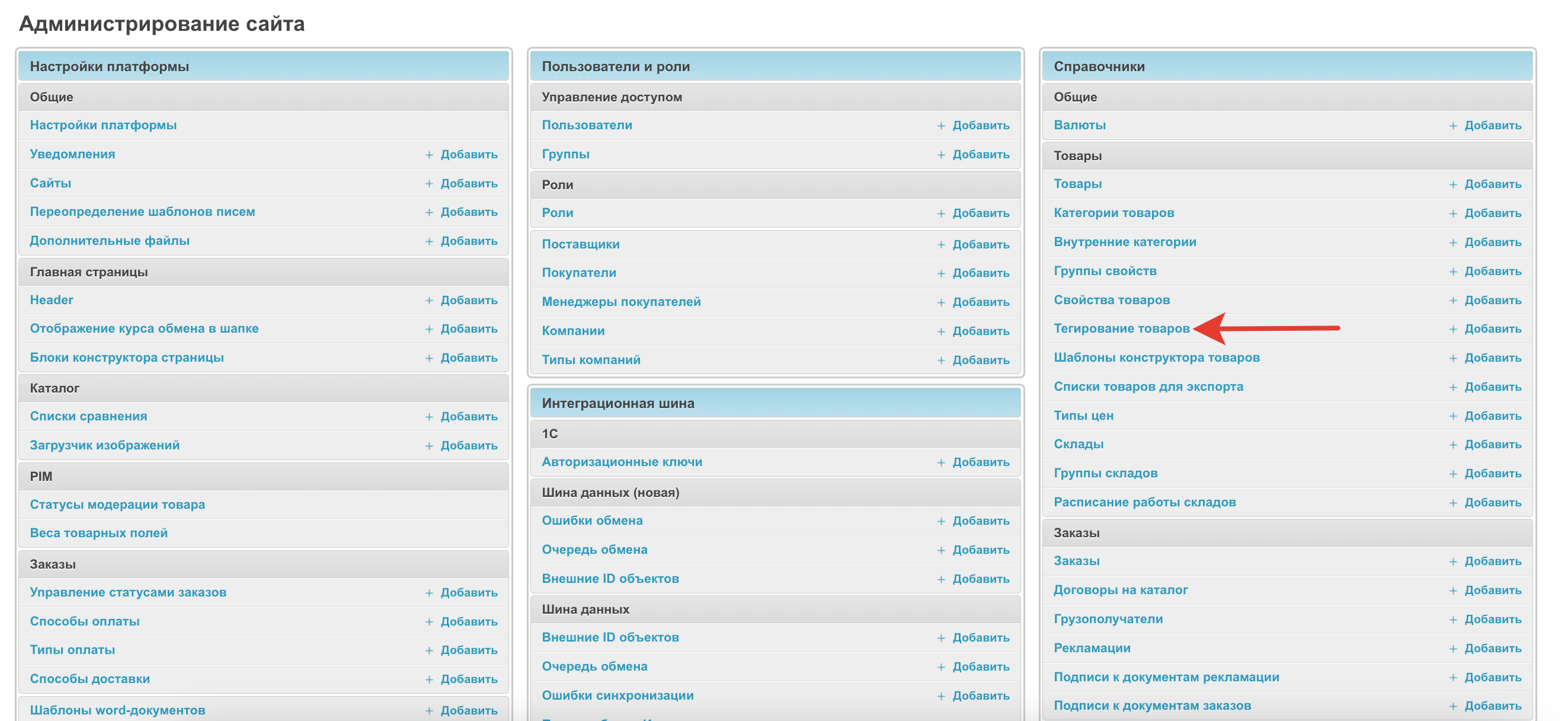Click the plus icon beside Компании
Viewport: 1568px width, 721px height.
point(941,332)
